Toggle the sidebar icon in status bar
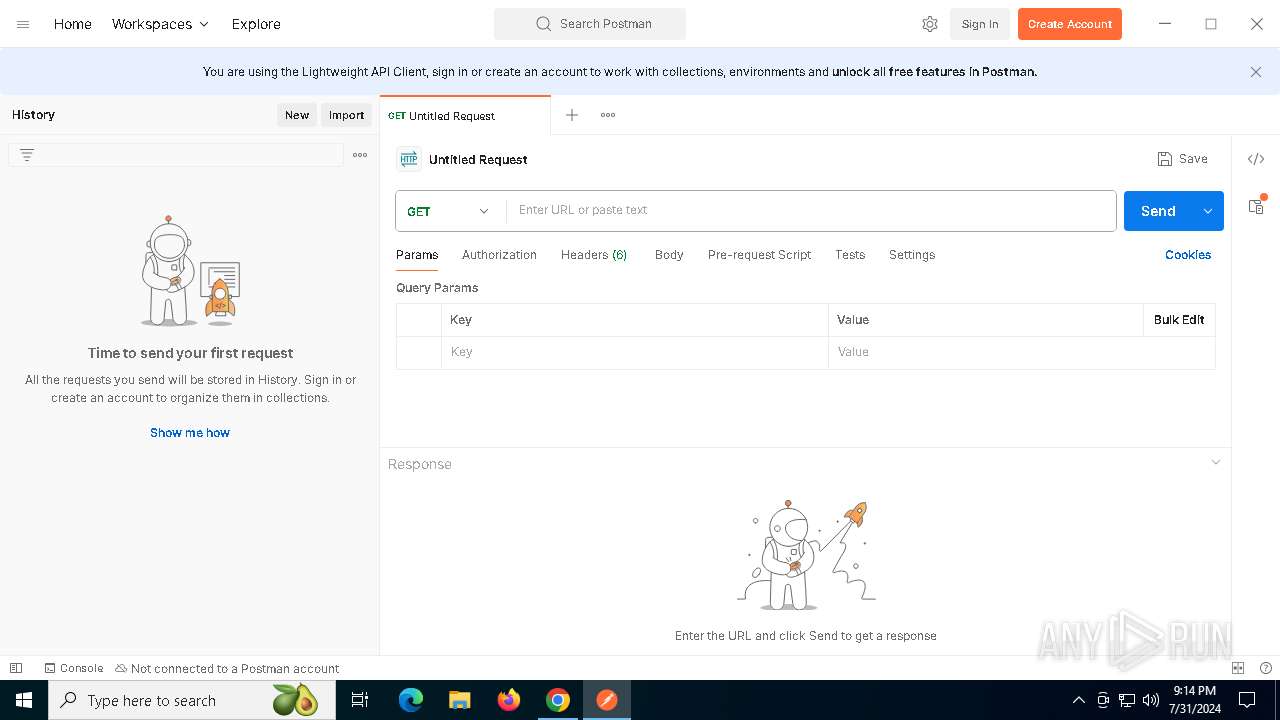 coord(16,668)
